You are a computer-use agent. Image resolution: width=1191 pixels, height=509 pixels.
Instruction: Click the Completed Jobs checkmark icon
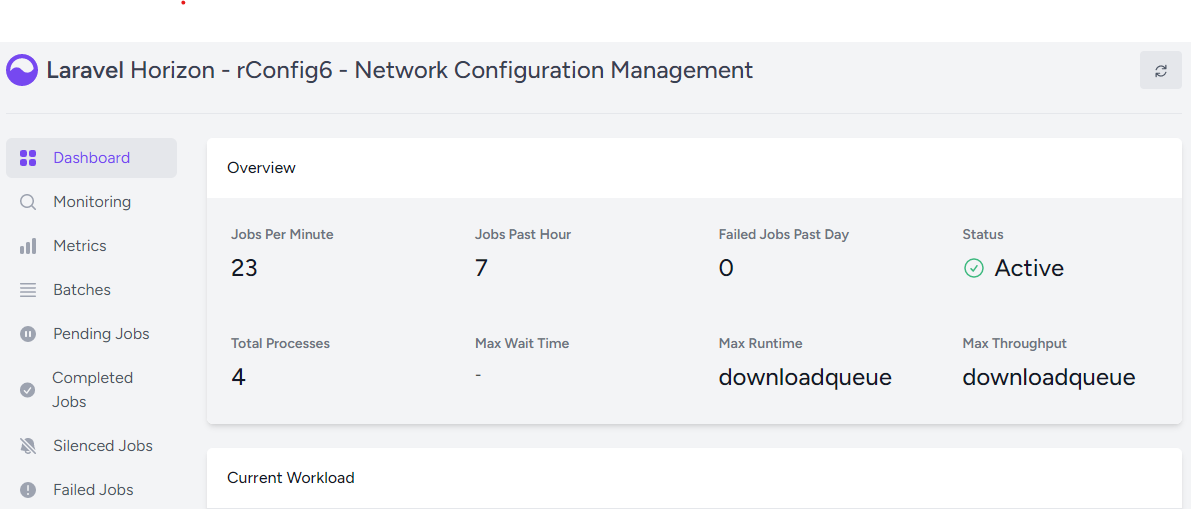(x=27, y=390)
